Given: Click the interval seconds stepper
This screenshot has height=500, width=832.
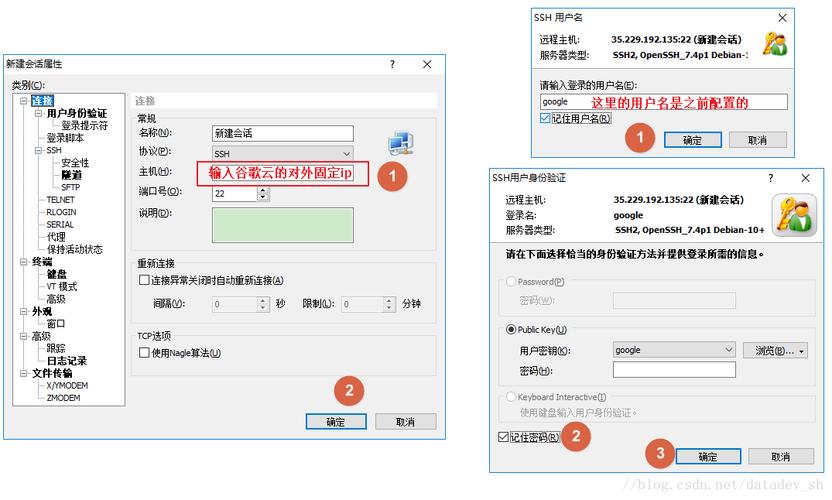Looking at the screenshot, I should point(263,304).
